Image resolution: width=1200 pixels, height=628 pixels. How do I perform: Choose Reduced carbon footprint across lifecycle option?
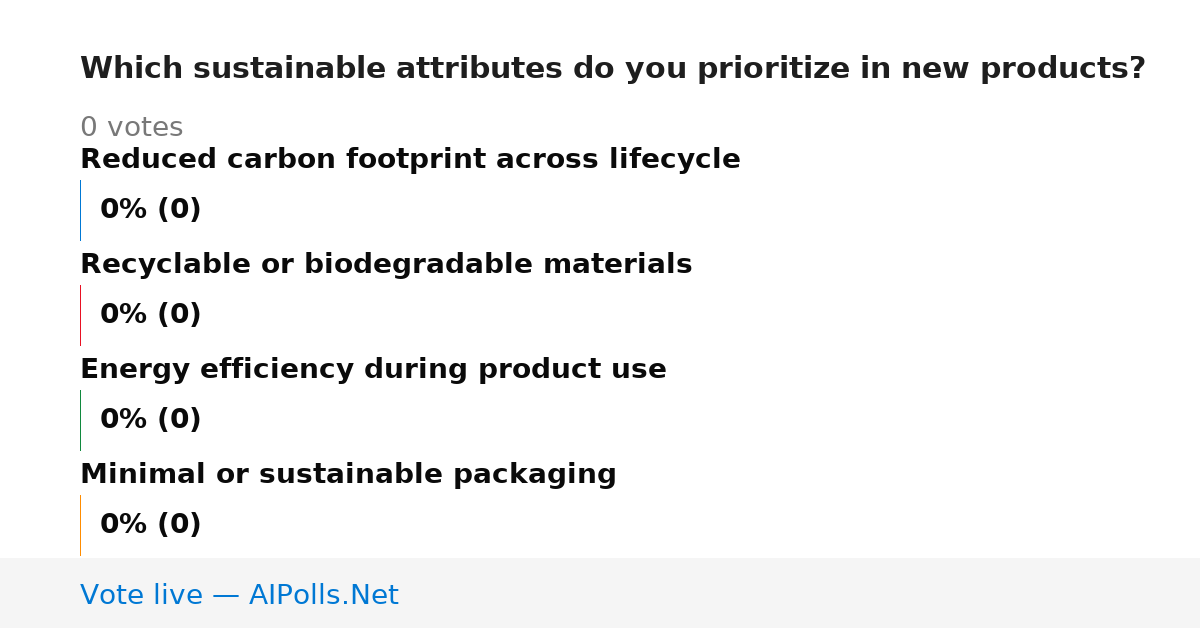[410, 160]
